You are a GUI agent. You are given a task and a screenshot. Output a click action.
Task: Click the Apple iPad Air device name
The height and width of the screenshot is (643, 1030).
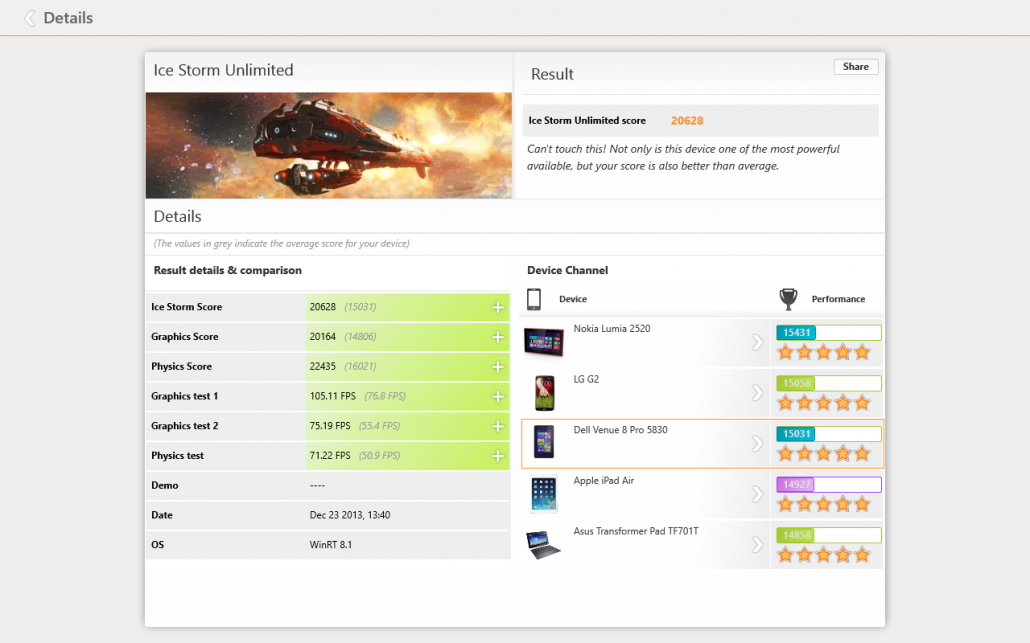point(604,480)
